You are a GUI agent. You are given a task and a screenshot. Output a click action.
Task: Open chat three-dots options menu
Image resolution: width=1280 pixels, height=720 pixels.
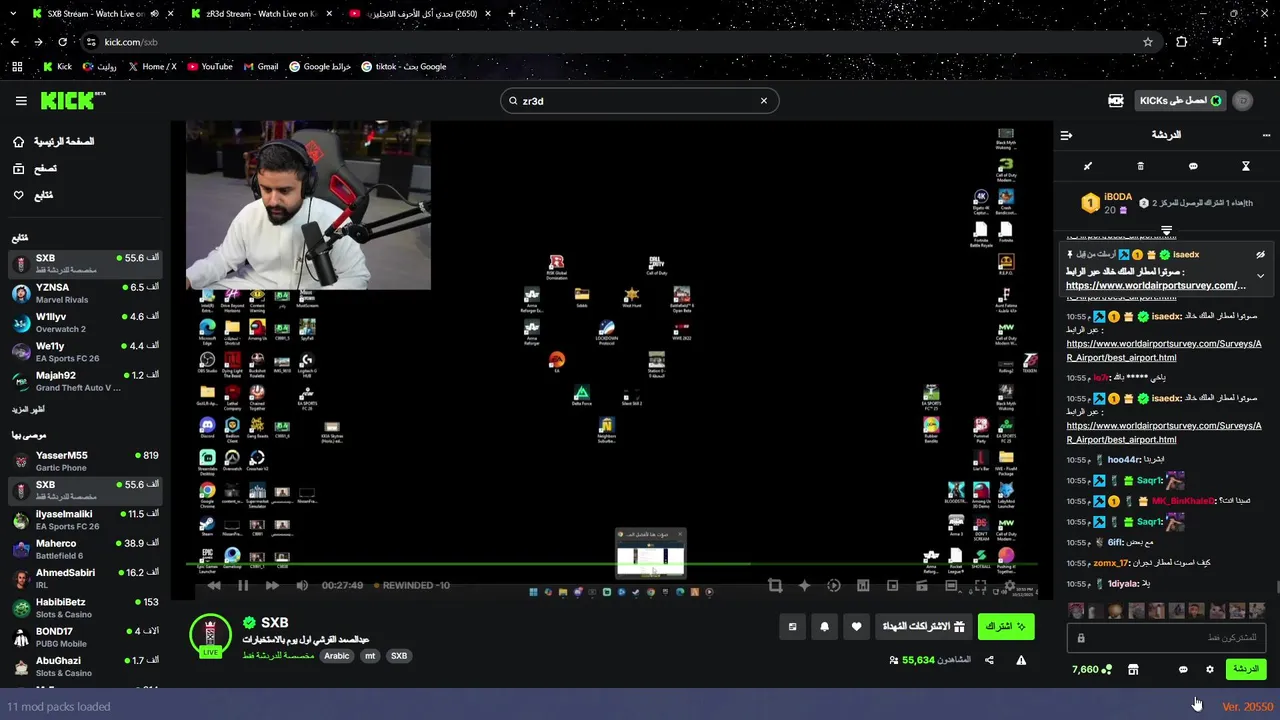tap(1266, 135)
